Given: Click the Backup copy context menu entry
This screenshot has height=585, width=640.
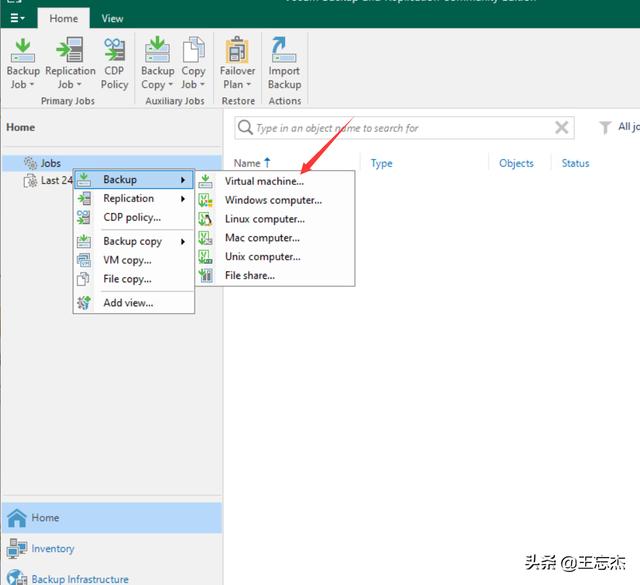Looking at the screenshot, I should (133, 241).
